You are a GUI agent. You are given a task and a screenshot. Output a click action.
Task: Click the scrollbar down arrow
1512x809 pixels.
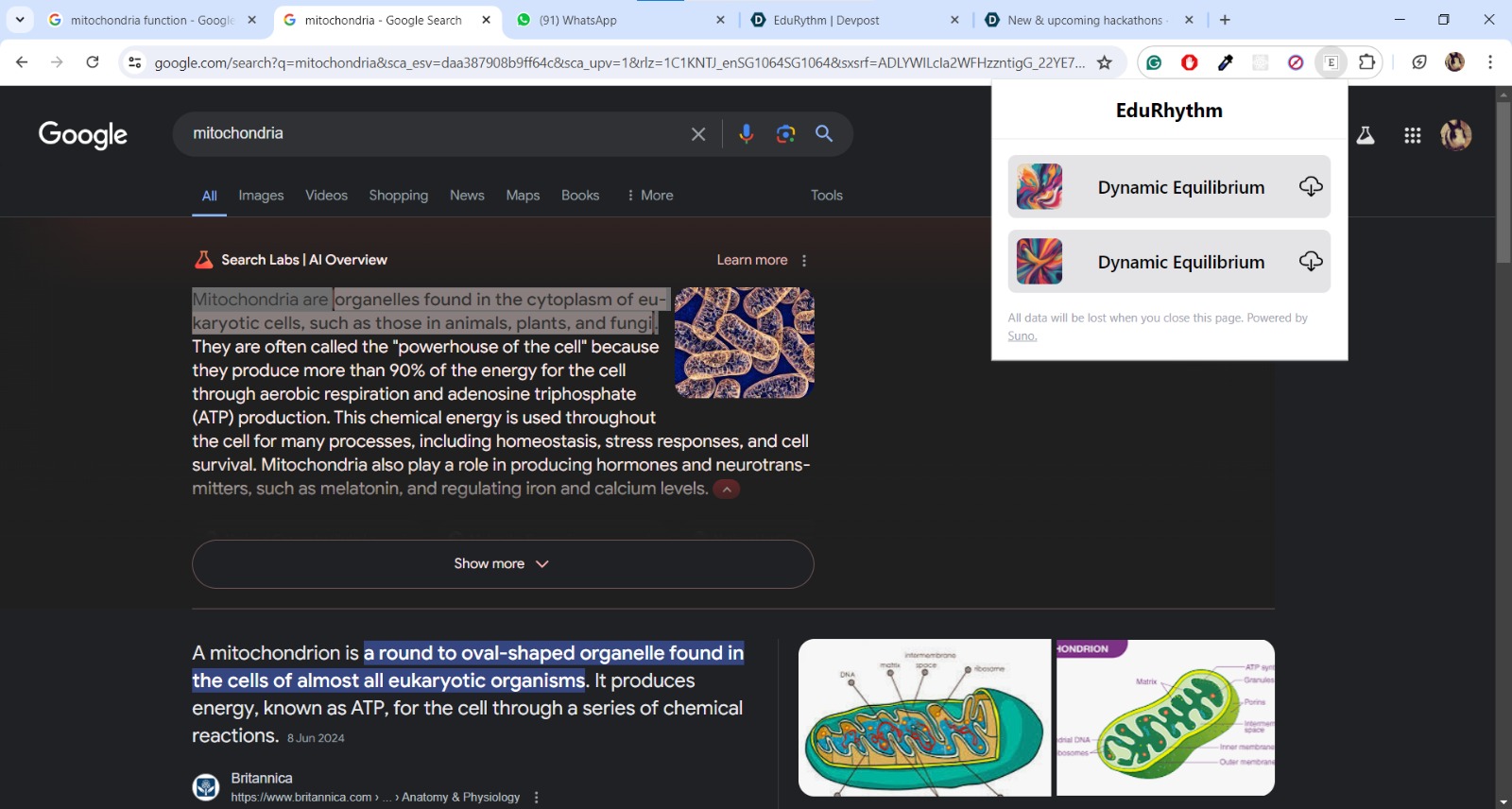coord(1503,801)
